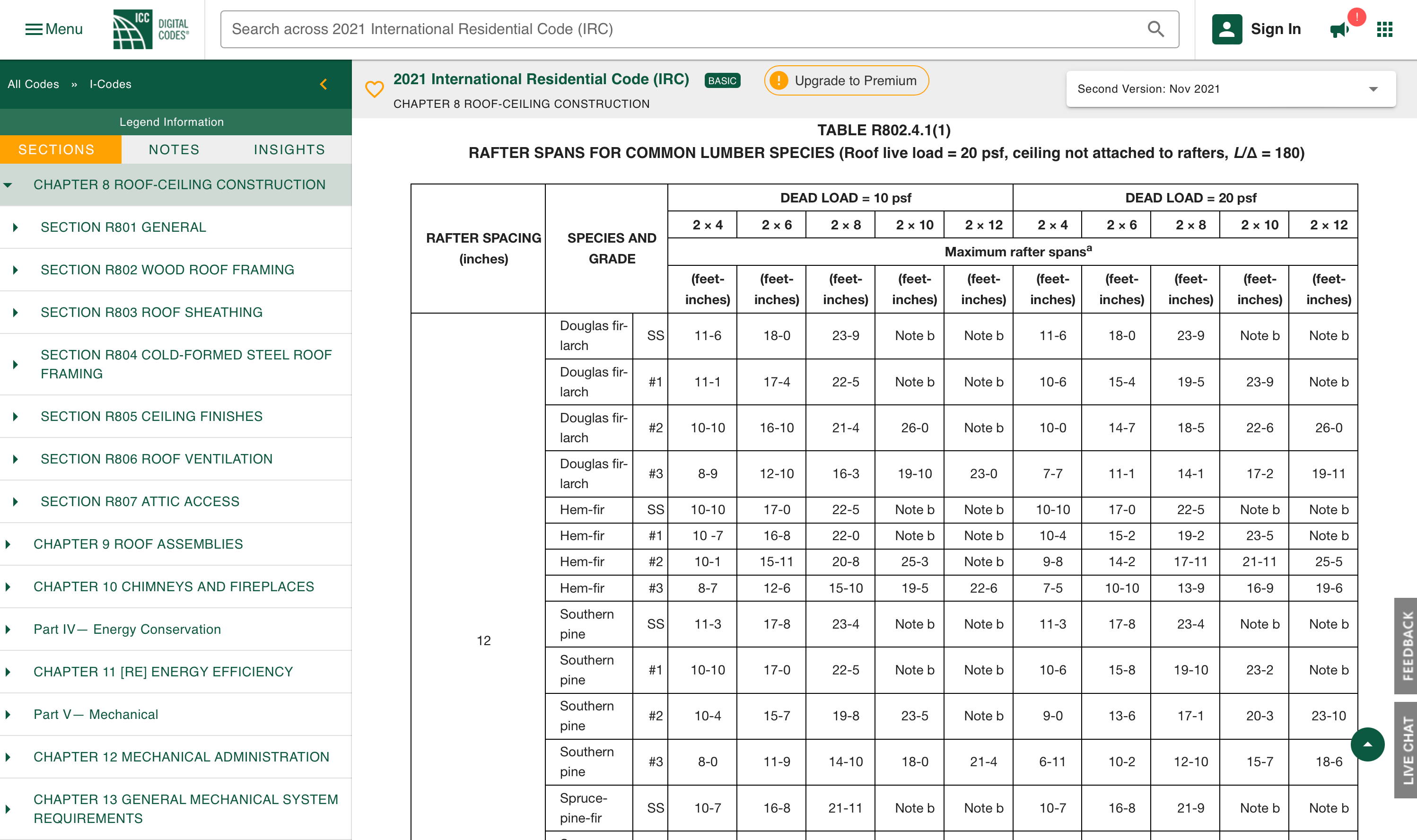The image size is (1417, 840).
Task: Open SECTION R801 GENERAL
Action: click(x=123, y=227)
